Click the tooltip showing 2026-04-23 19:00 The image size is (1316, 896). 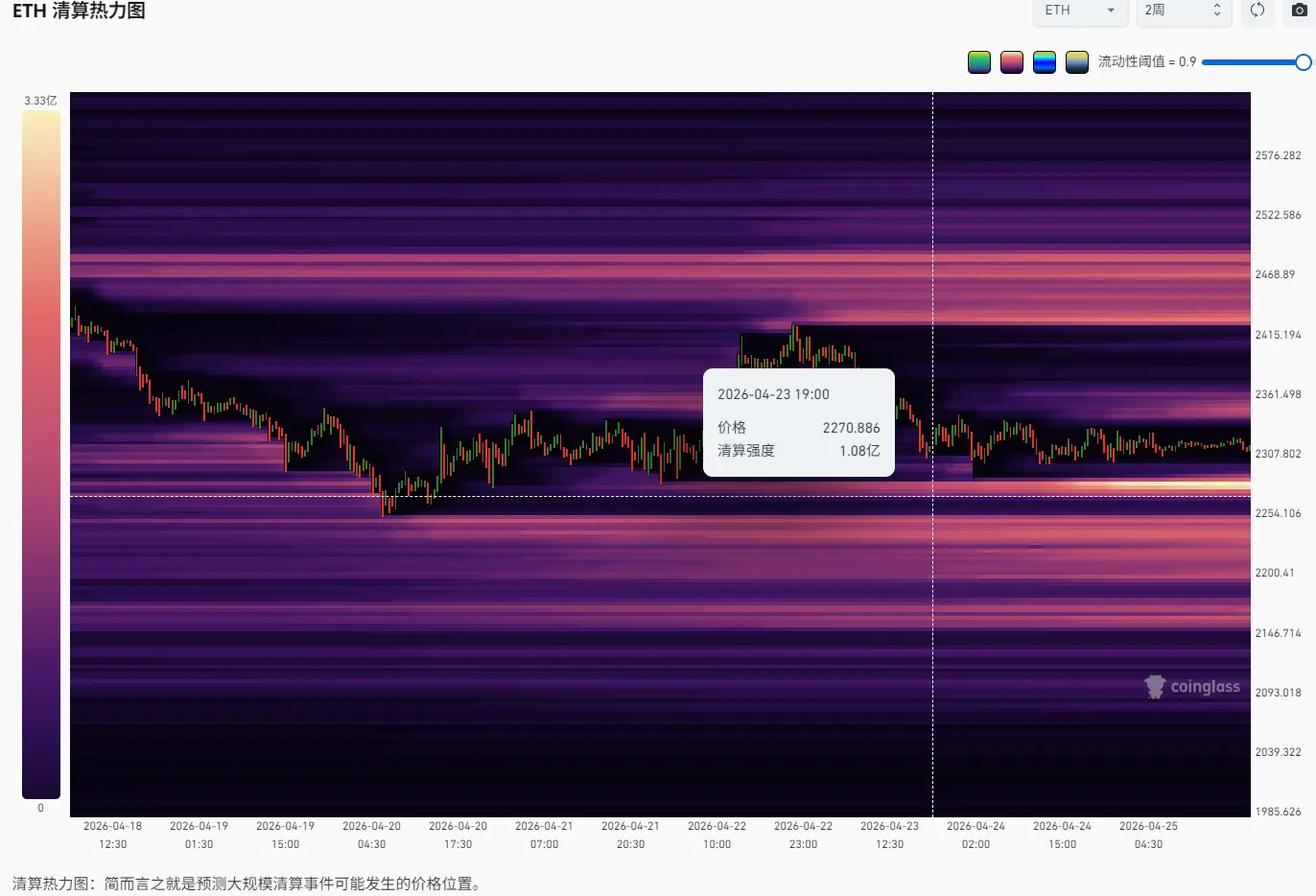coord(798,422)
